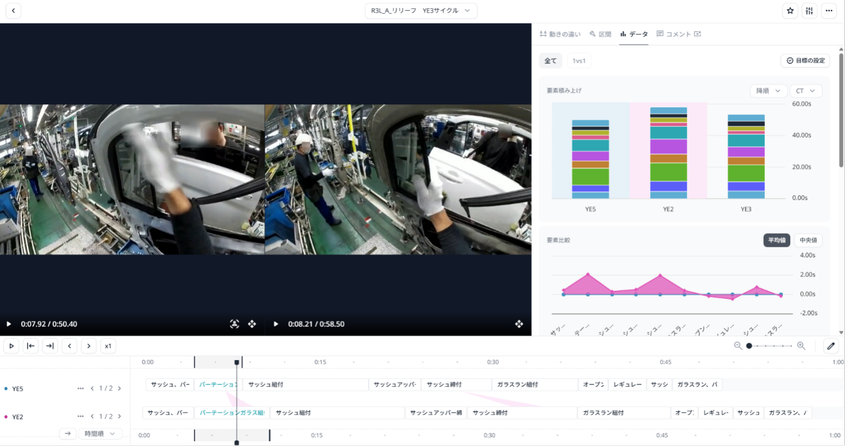Select the 全て view toggle
Image resolution: width=847 pixels, height=447 pixels.
coord(550,60)
